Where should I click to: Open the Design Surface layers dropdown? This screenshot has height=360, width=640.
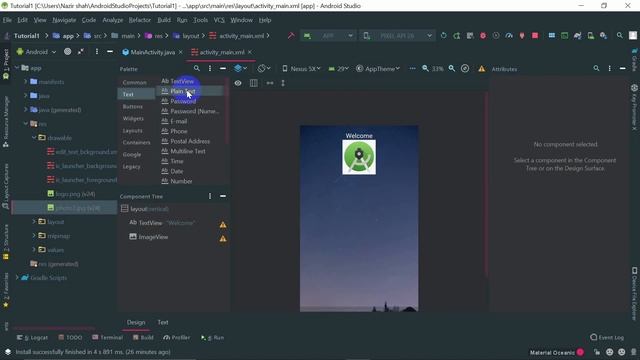tap(240, 69)
